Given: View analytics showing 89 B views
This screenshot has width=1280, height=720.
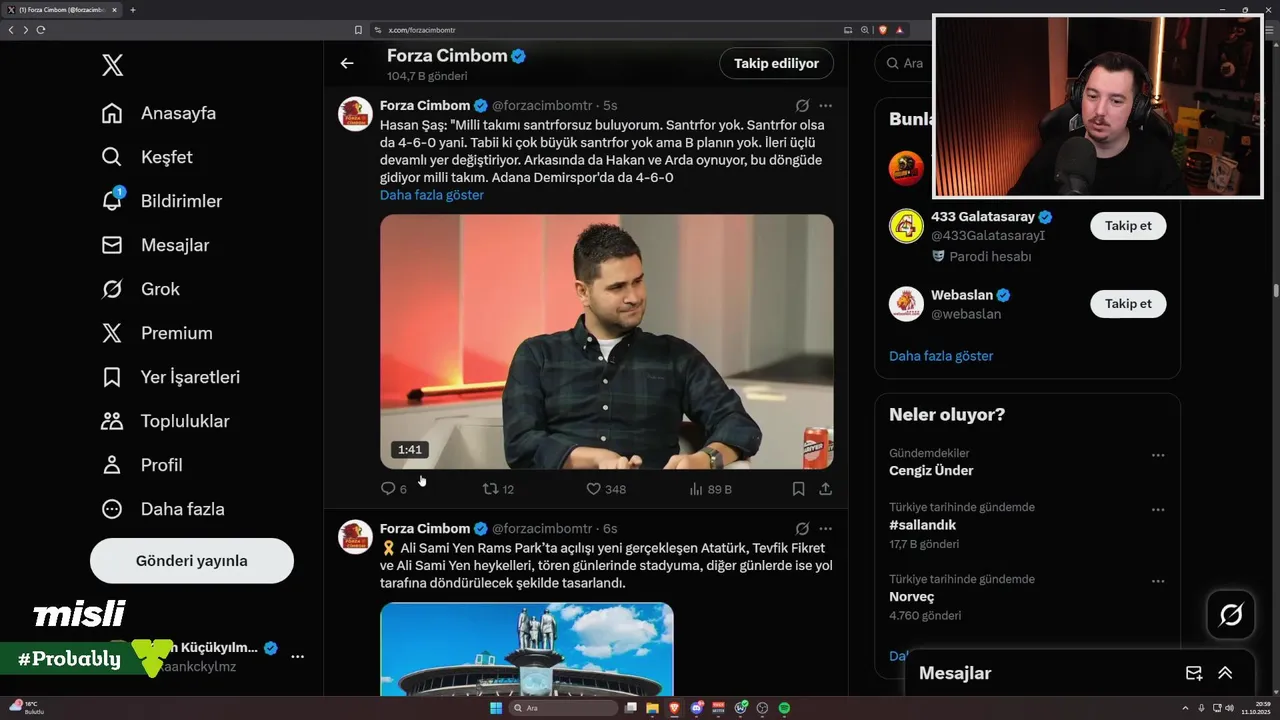Looking at the screenshot, I should pyautogui.click(x=711, y=489).
